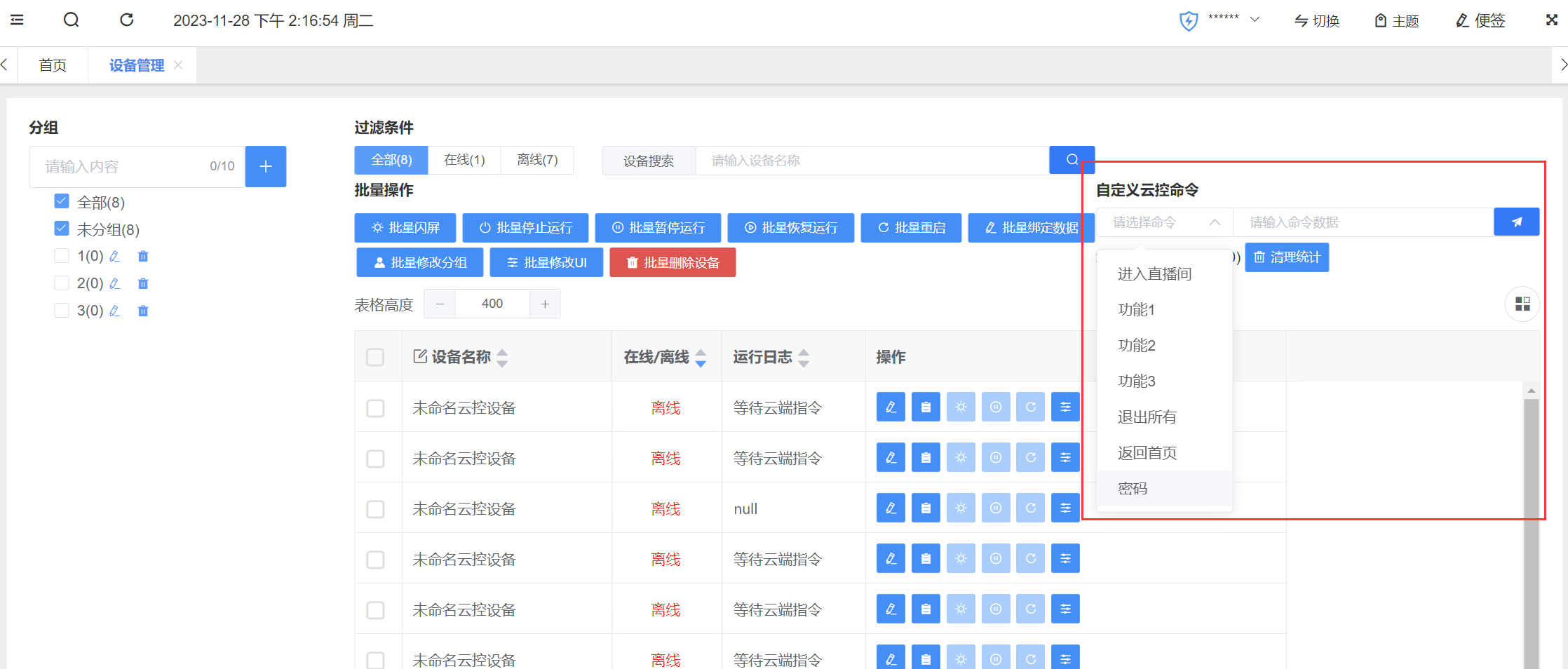
Task: Click the refresh icon in top bar
Action: (127, 20)
